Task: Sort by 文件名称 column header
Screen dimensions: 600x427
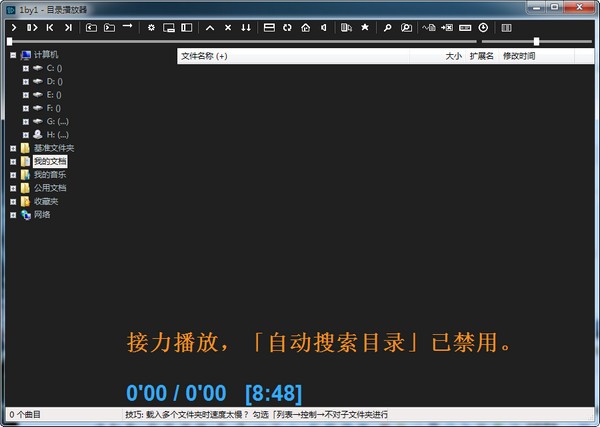Action: (x=204, y=56)
